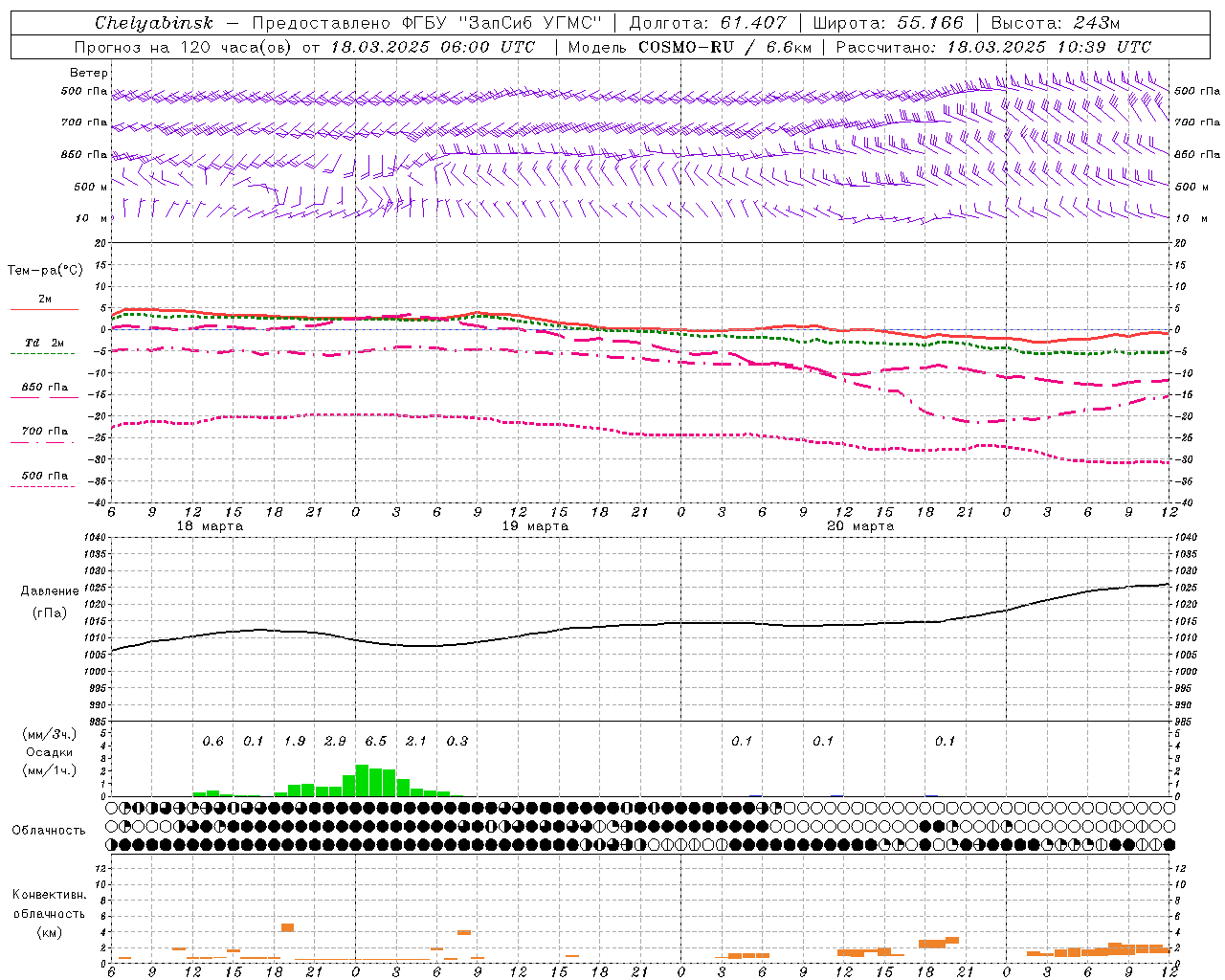Click the 2.1 precipitation total value
Image resolution: width=1225 pixels, height=980 pixels.
point(416,741)
